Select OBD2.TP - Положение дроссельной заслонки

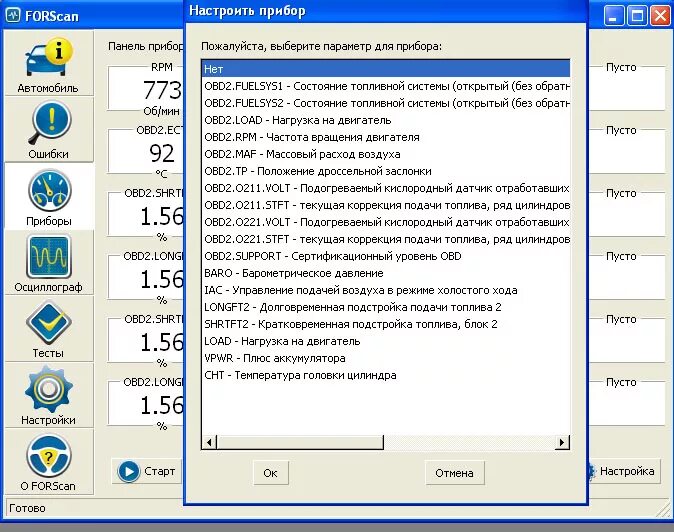tap(386, 171)
